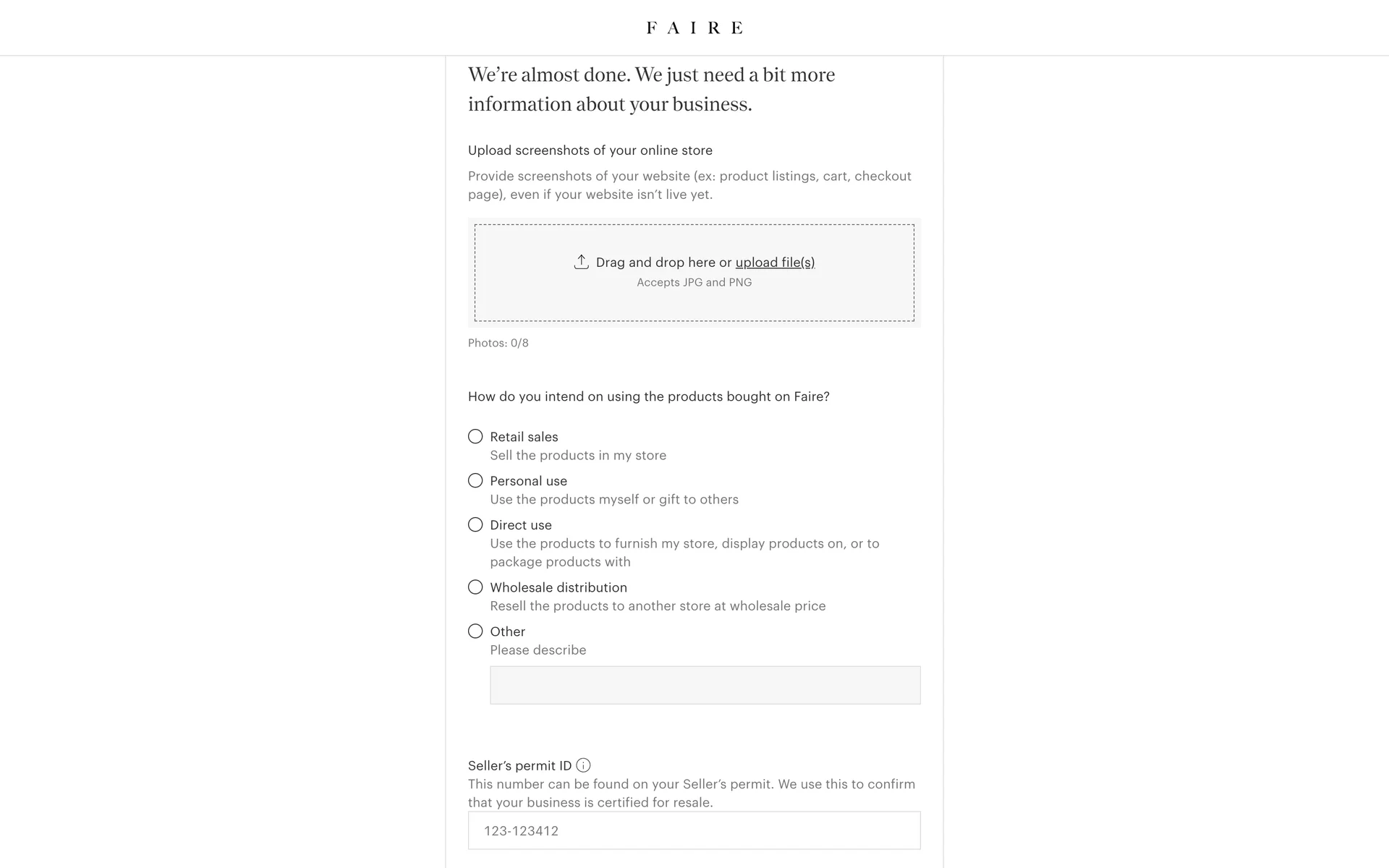Pick the Wholesale distribution radio button
The width and height of the screenshot is (1389, 868).
click(475, 587)
